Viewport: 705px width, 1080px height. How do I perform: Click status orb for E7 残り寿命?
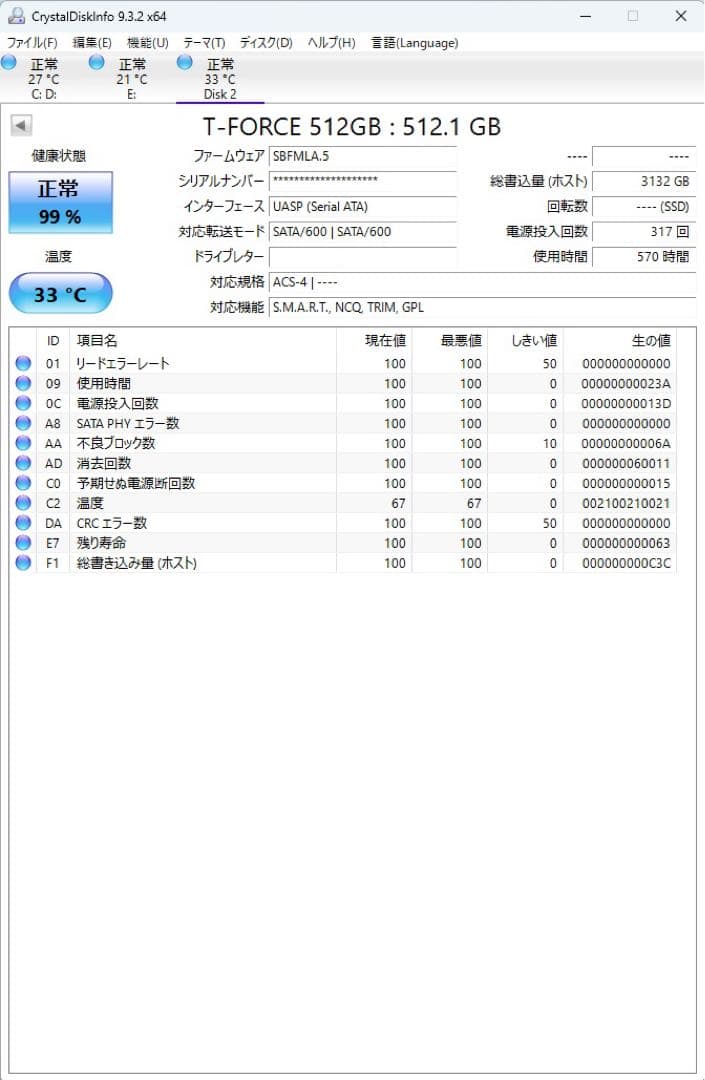23,543
